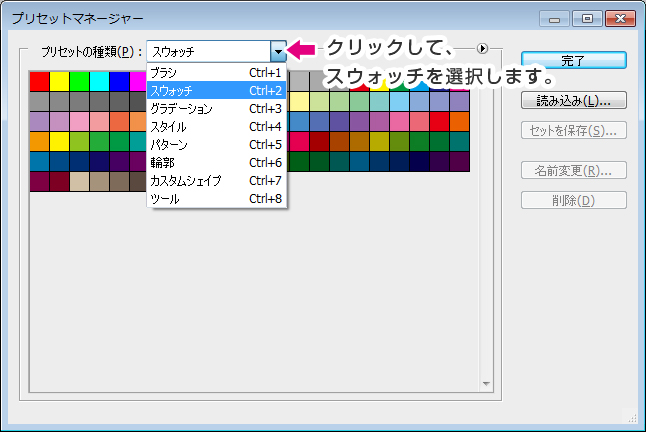Select パターン preset type
The width and height of the screenshot is (646, 432).
tap(217, 145)
